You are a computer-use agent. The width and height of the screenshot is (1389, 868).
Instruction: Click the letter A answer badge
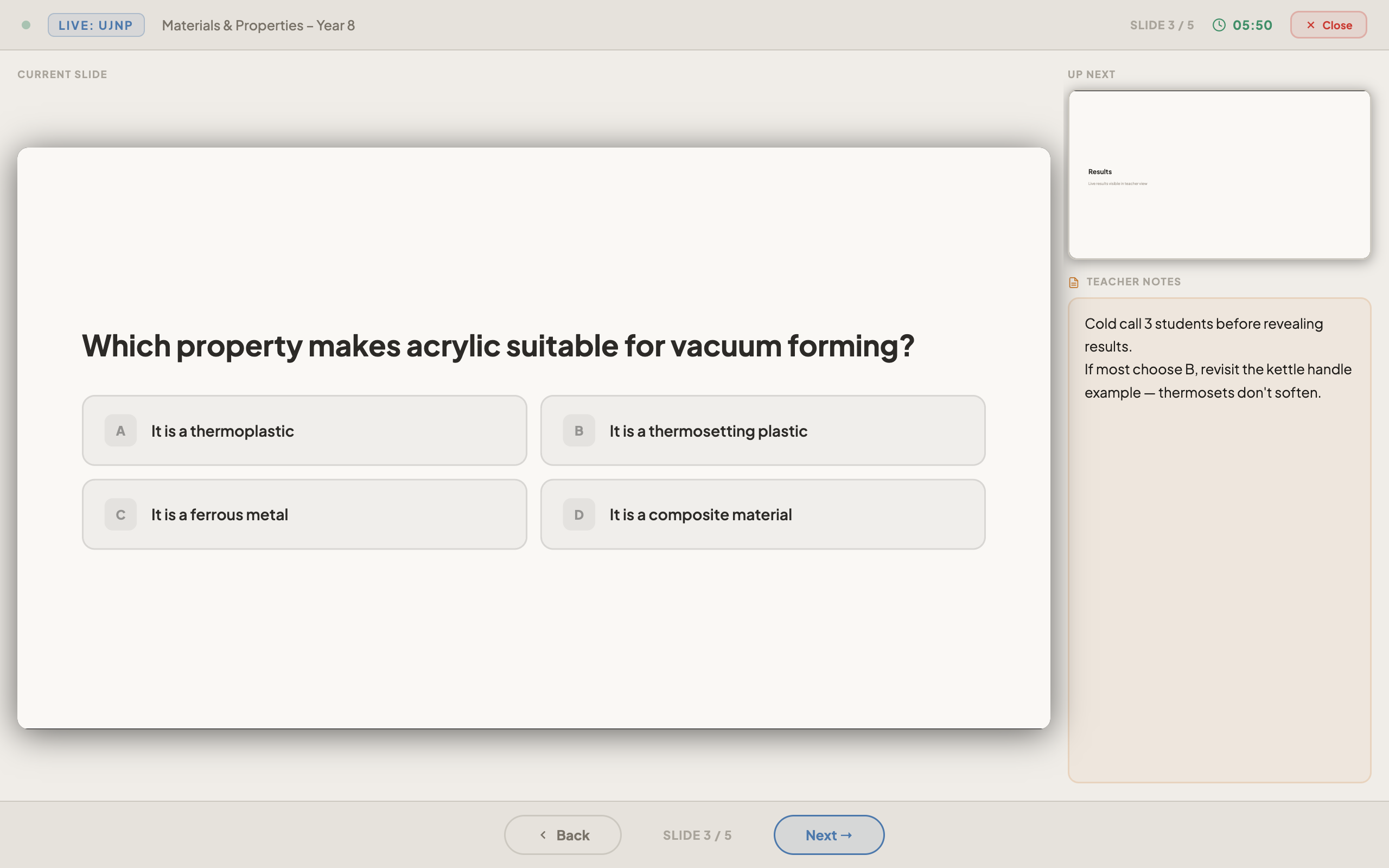(x=120, y=431)
